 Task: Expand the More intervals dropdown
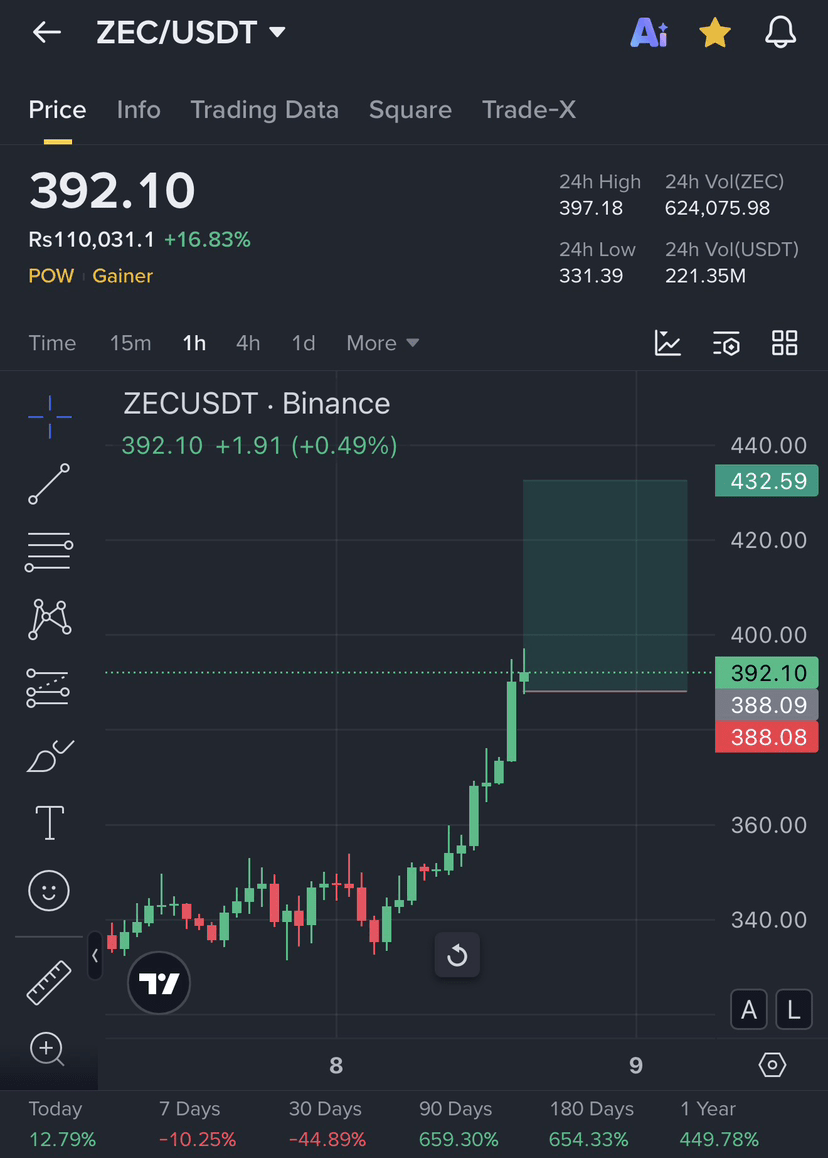click(x=383, y=343)
